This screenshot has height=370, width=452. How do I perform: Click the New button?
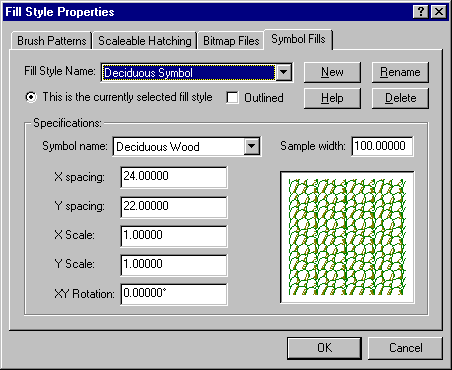332,72
